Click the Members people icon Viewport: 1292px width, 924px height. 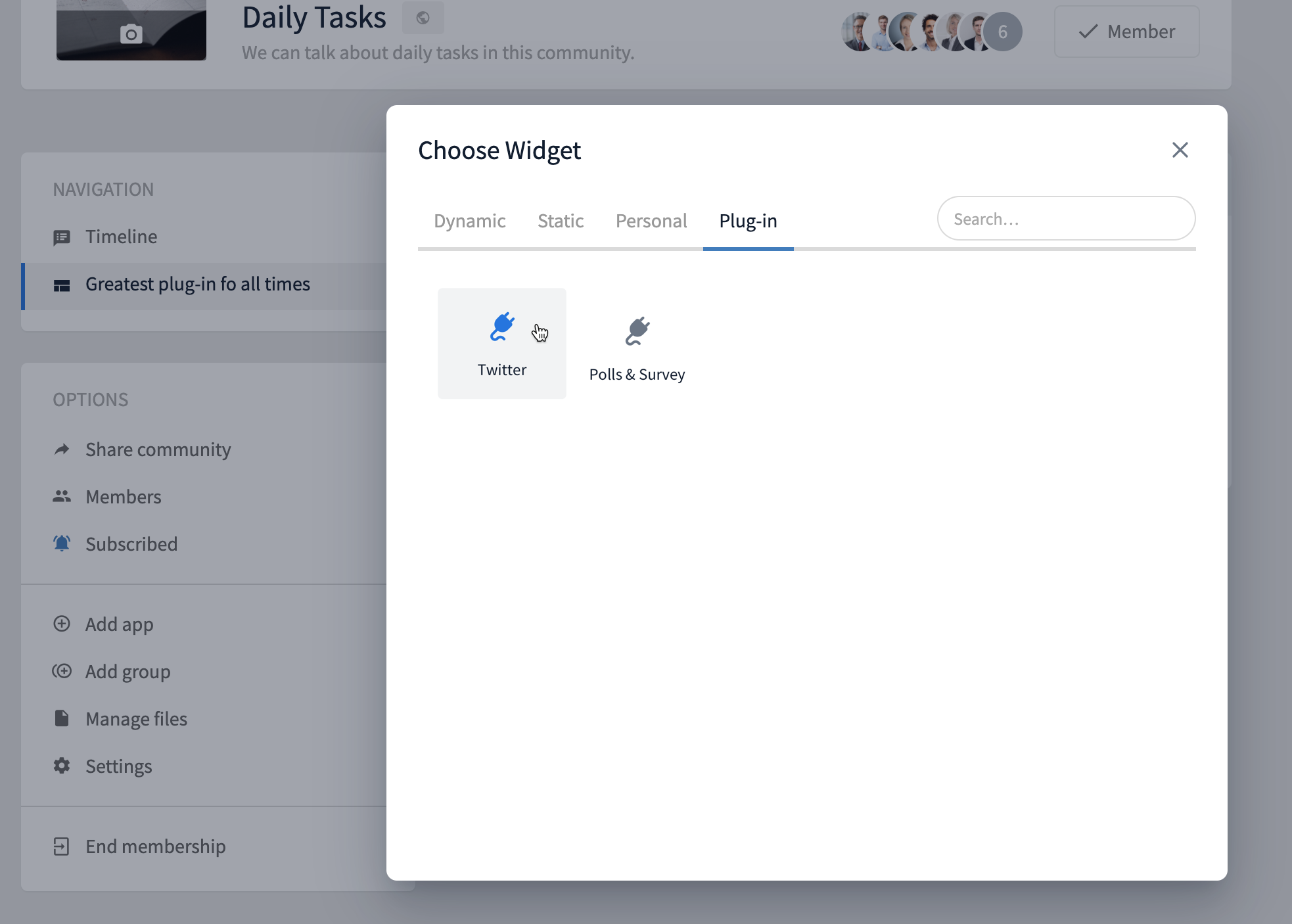pyautogui.click(x=62, y=497)
